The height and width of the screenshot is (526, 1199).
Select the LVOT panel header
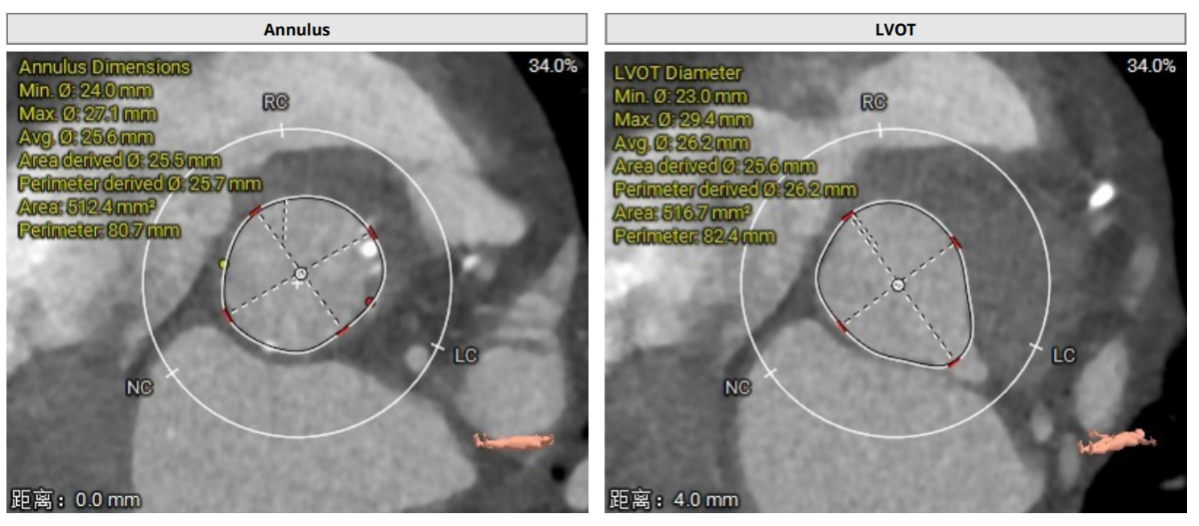(x=895, y=30)
